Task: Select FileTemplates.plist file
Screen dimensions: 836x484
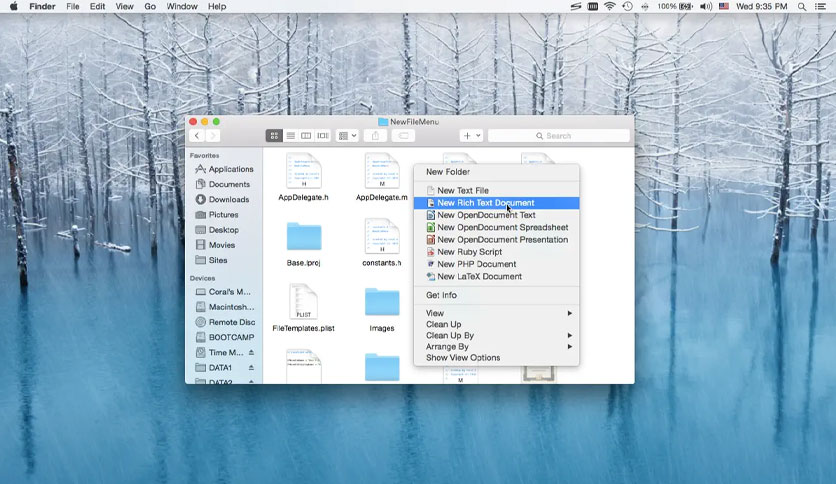Action: (x=303, y=302)
